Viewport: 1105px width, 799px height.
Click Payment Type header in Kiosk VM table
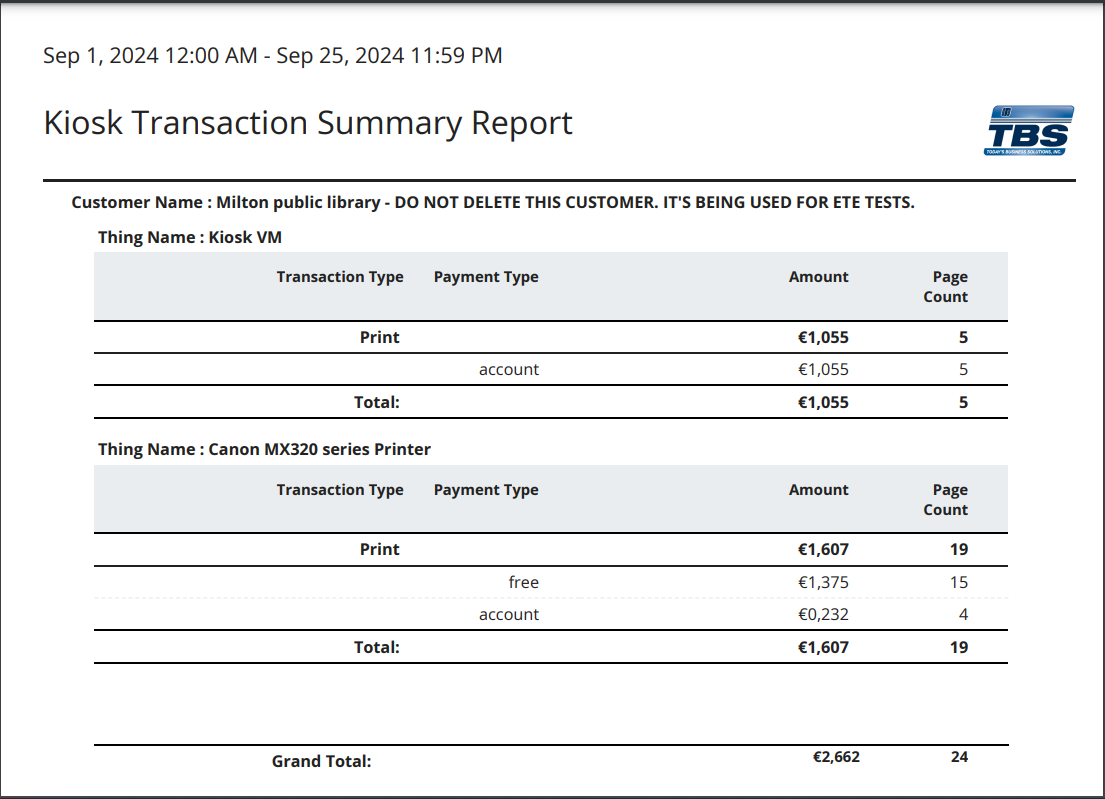tap(486, 277)
